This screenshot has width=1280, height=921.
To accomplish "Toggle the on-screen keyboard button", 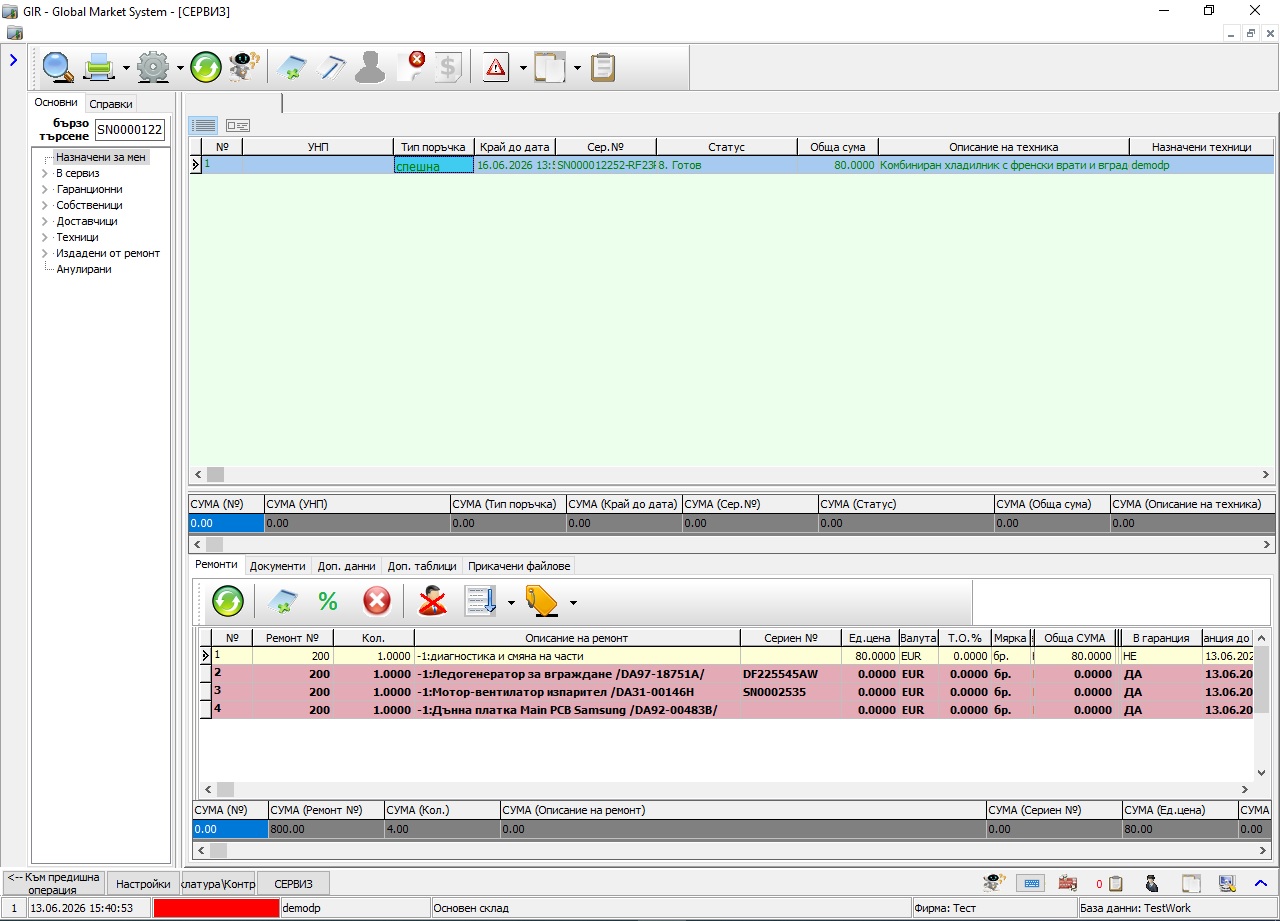I will 1031,883.
